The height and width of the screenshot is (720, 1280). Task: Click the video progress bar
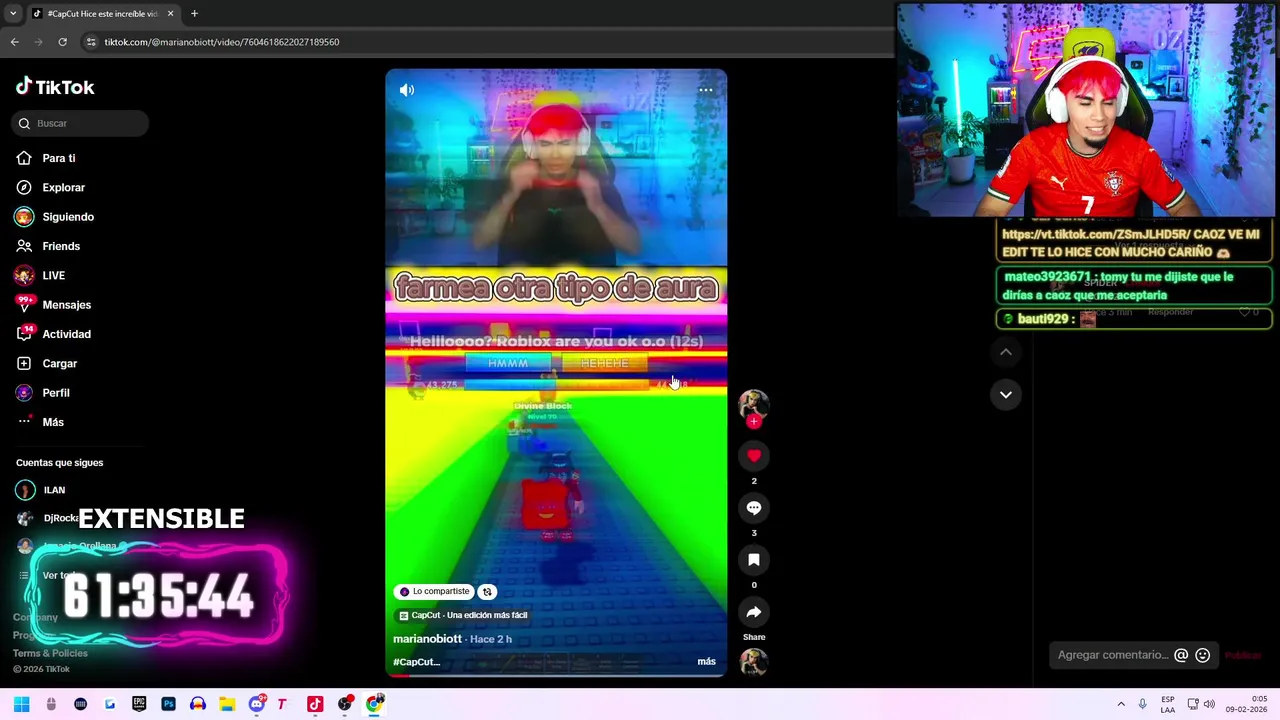click(x=556, y=676)
